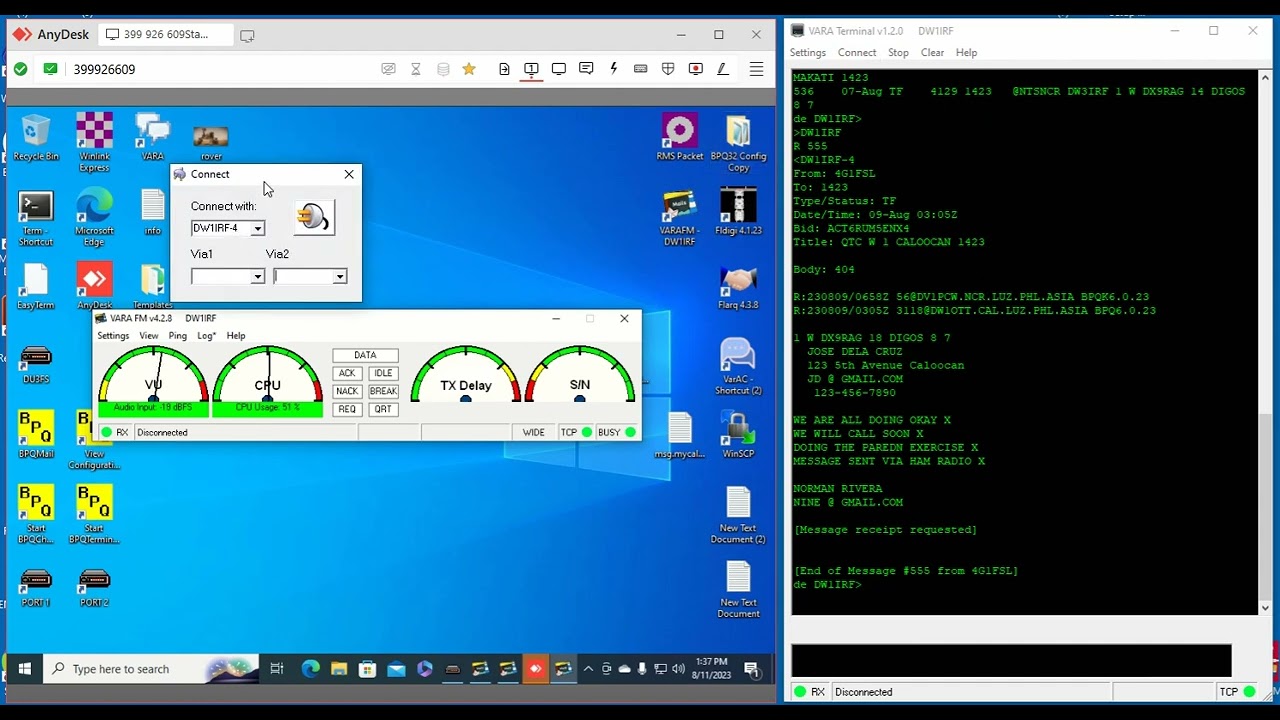Click the VARA Terminal RX green indicator
The image size is (1280, 720).
point(800,692)
